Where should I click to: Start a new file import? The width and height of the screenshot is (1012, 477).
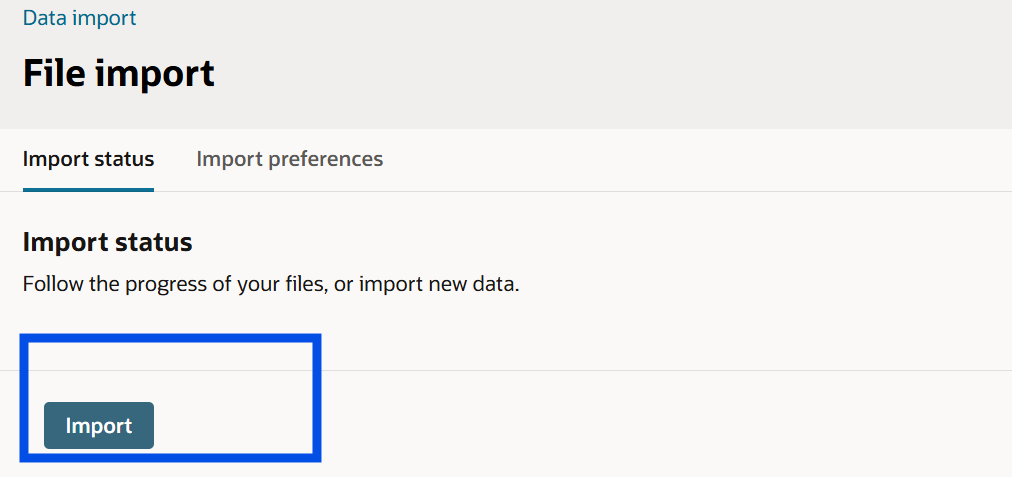pos(99,425)
